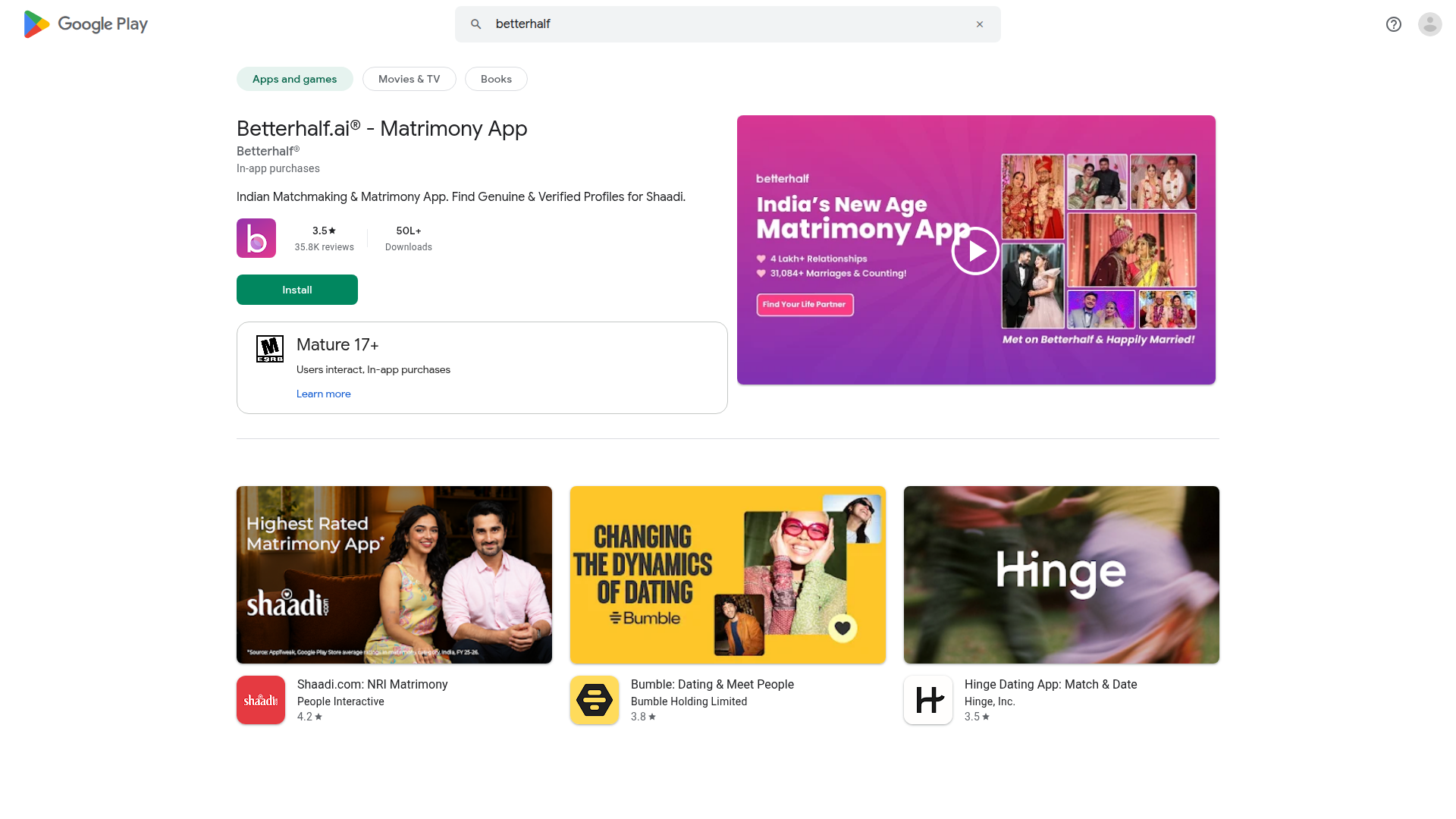Click the Mature 17+ rating heading
The height and width of the screenshot is (819, 1456).
pos(337,344)
